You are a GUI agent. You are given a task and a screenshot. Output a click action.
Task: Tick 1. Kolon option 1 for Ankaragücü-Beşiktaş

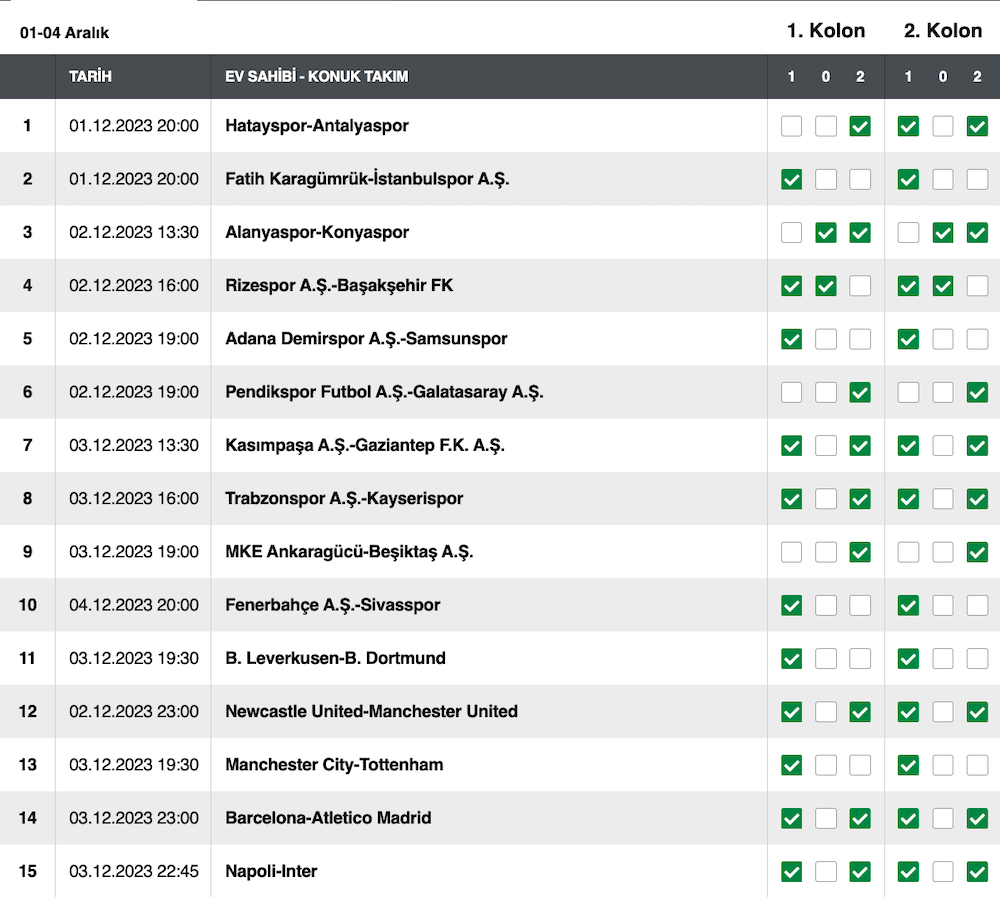click(x=791, y=552)
